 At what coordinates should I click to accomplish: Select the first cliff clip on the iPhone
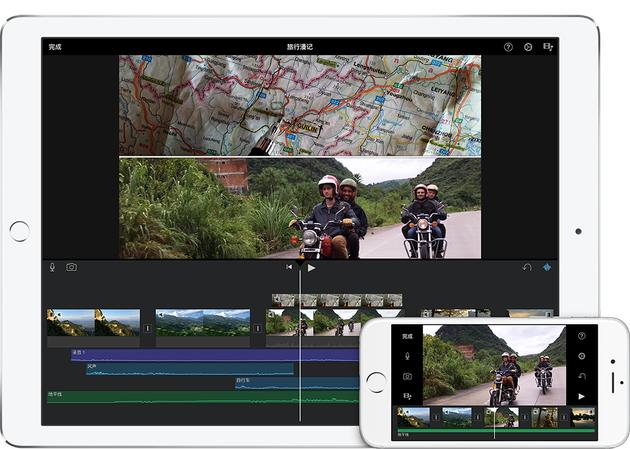[x=413, y=418]
